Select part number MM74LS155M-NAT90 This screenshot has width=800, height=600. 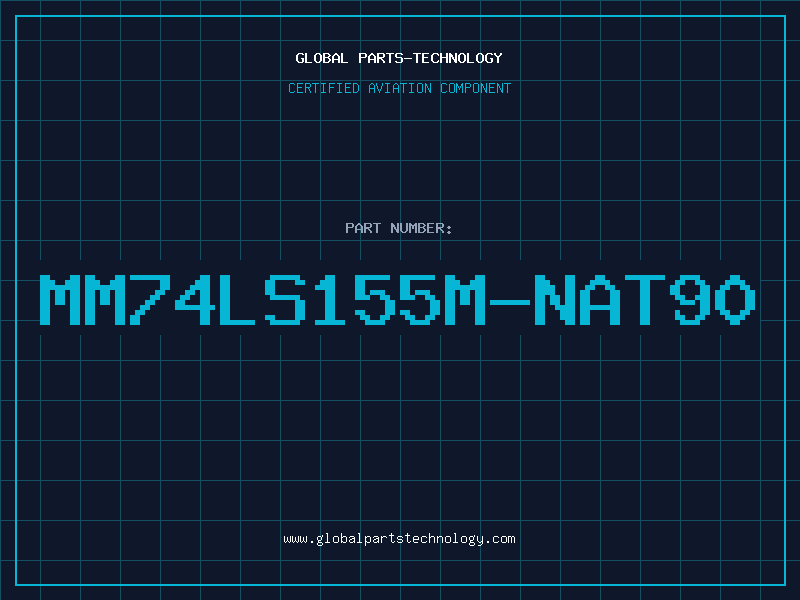click(397, 300)
